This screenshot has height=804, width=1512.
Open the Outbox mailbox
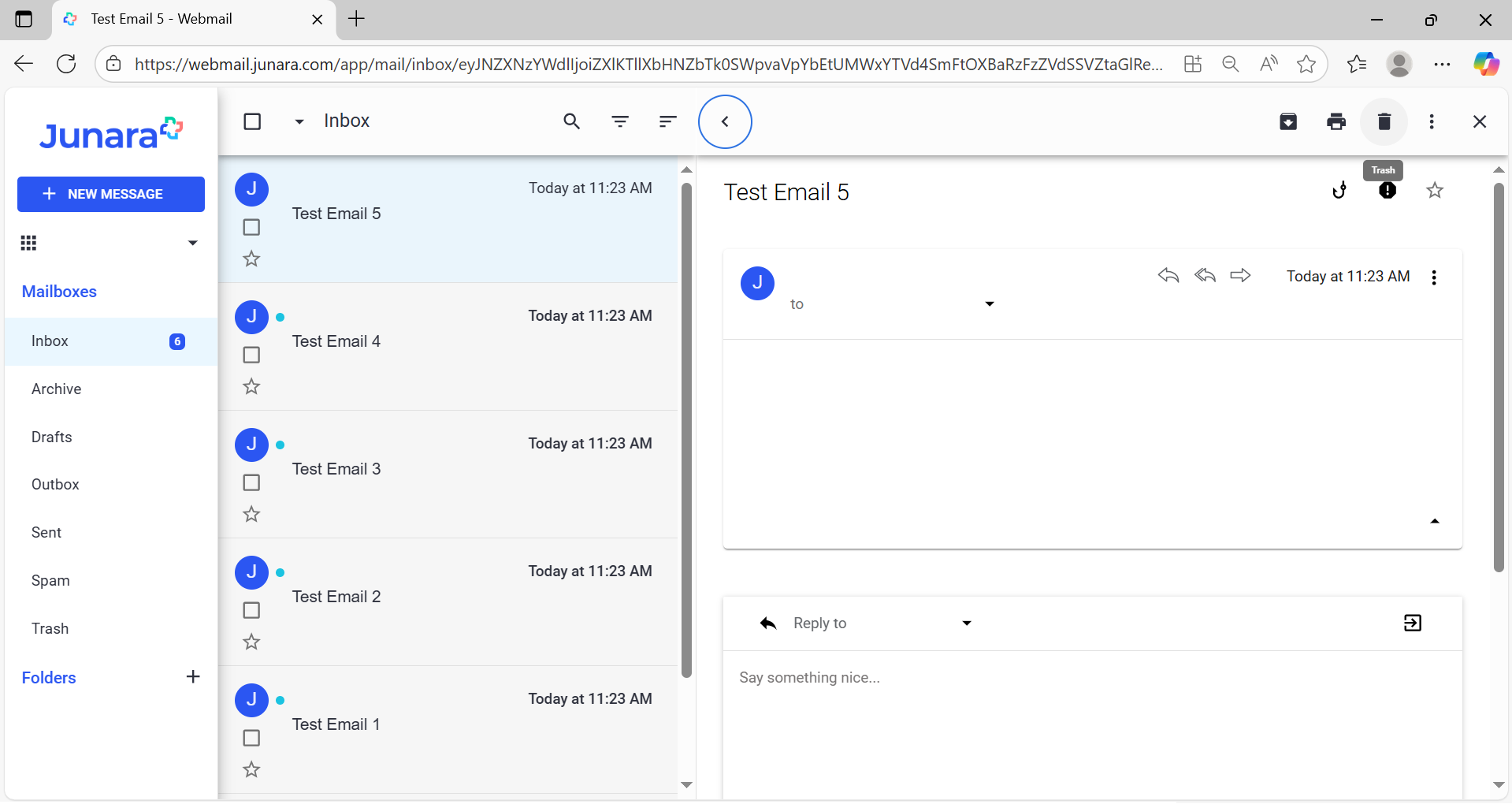(111, 485)
